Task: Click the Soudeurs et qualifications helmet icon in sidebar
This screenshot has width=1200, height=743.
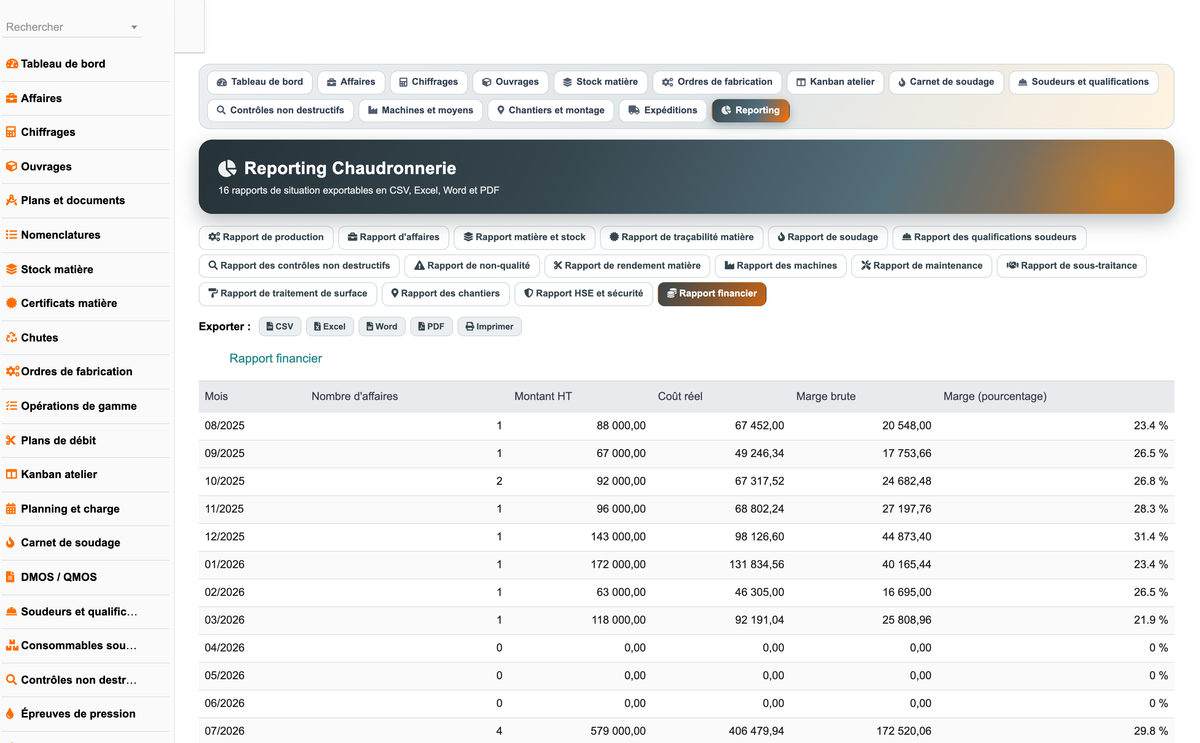Action: (x=12, y=611)
